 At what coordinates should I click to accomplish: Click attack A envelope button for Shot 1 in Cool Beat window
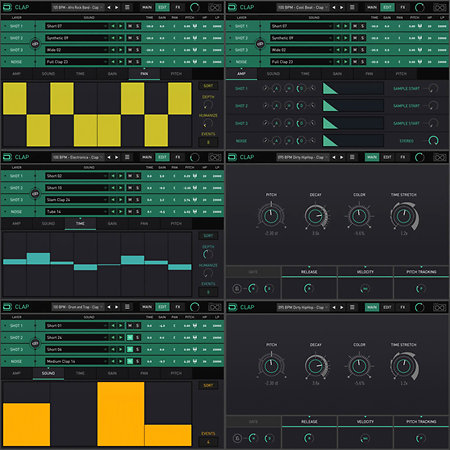(x=276, y=89)
